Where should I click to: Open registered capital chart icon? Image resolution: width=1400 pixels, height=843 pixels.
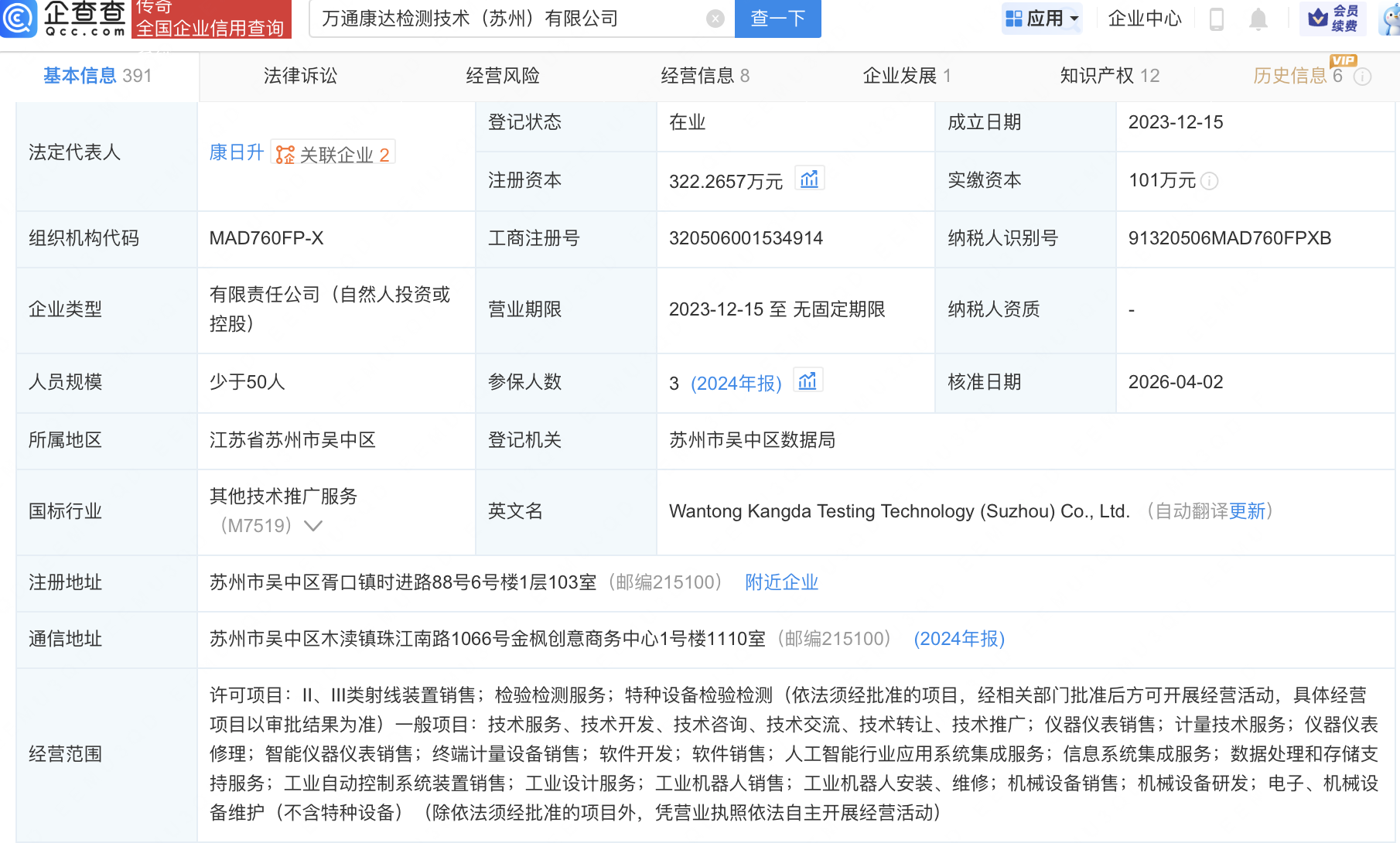point(809,179)
